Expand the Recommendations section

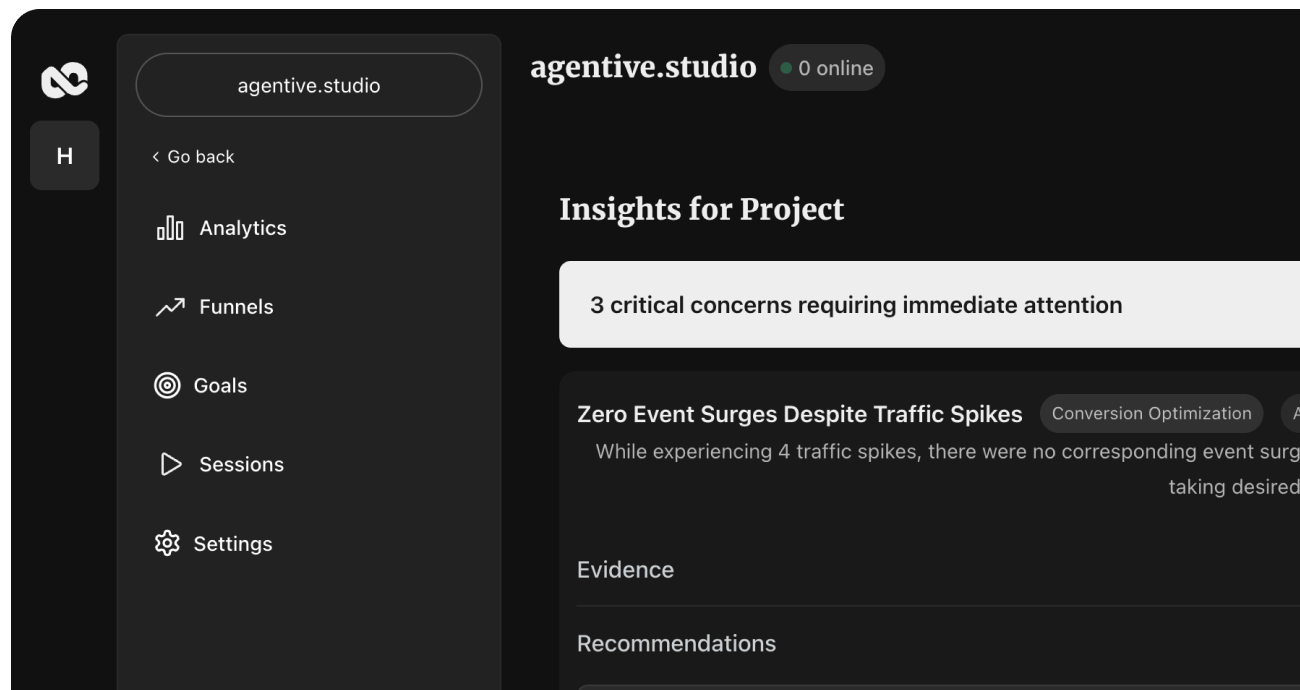(x=676, y=643)
